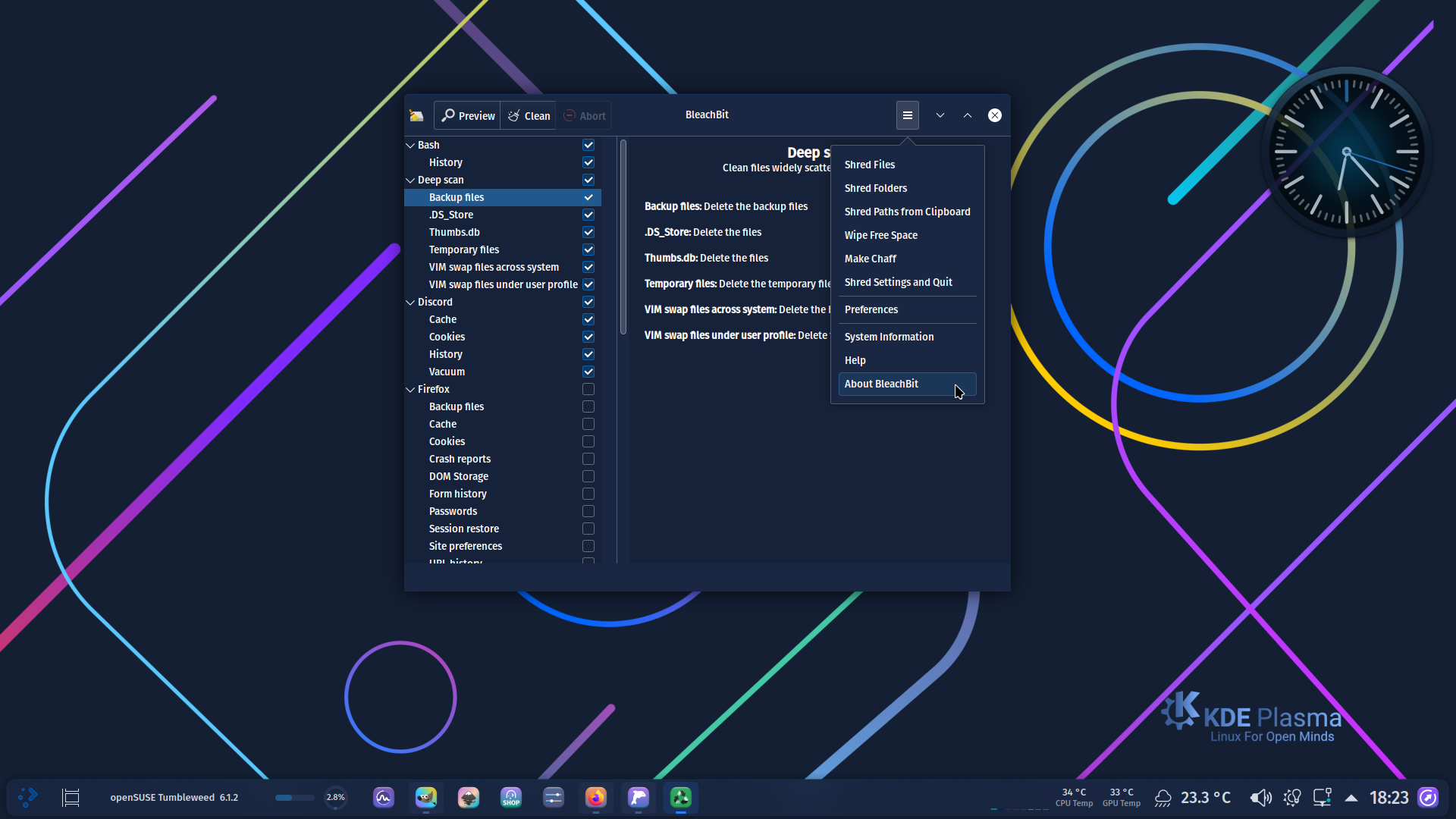The width and height of the screenshot is (1456, 819).
Task: Run Preview with the magnifier button
Action: pyautogui.click(x=468, y=115)
